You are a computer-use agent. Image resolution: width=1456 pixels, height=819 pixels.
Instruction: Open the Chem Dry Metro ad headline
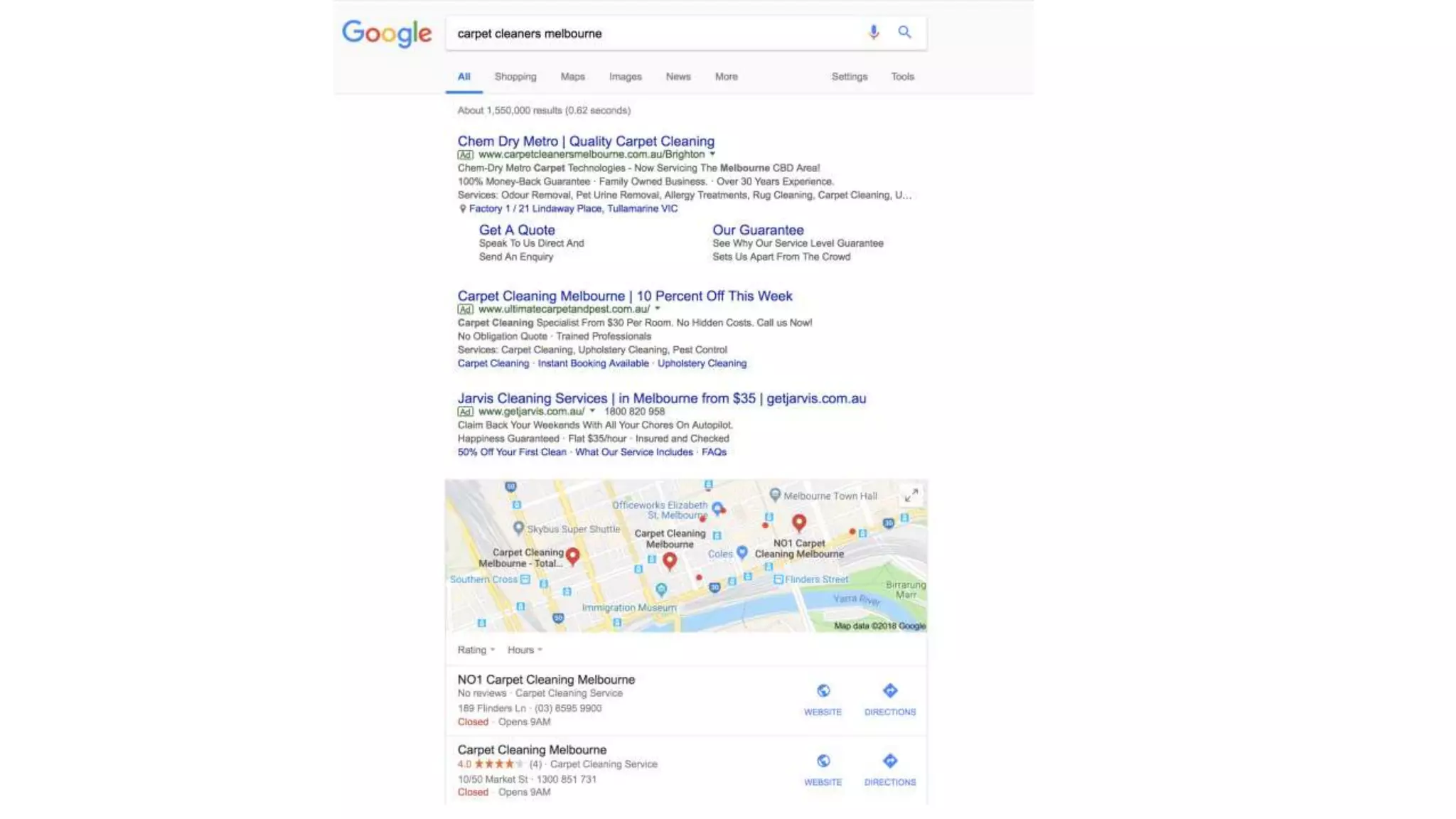point(586,141)
